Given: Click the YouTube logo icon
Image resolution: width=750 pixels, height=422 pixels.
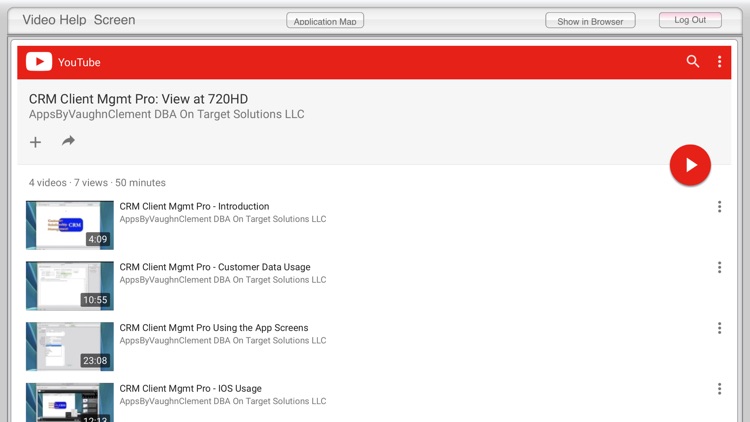Looking at the screenshot, I should (x=39, y=62).
